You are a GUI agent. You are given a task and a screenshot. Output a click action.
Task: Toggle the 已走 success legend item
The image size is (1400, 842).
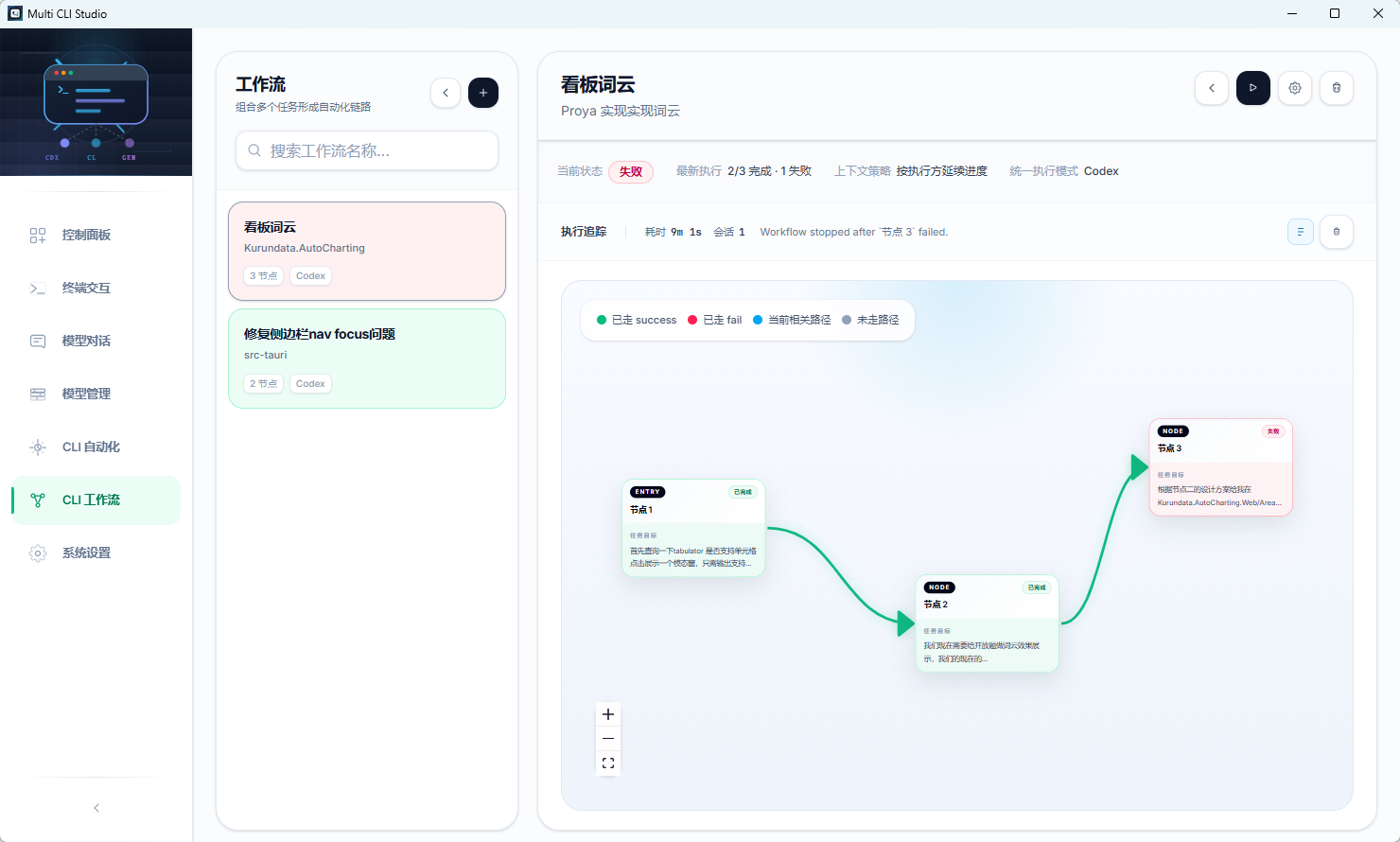pos(637,320)
